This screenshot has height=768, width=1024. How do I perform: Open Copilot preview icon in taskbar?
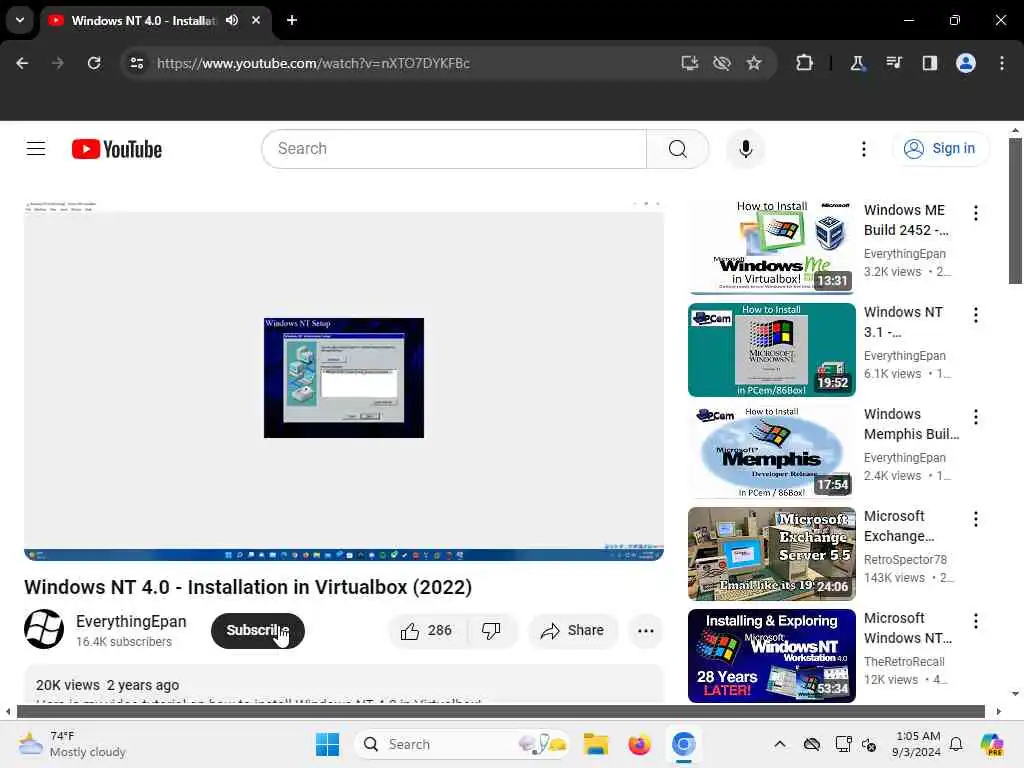(x=991, y=744)
